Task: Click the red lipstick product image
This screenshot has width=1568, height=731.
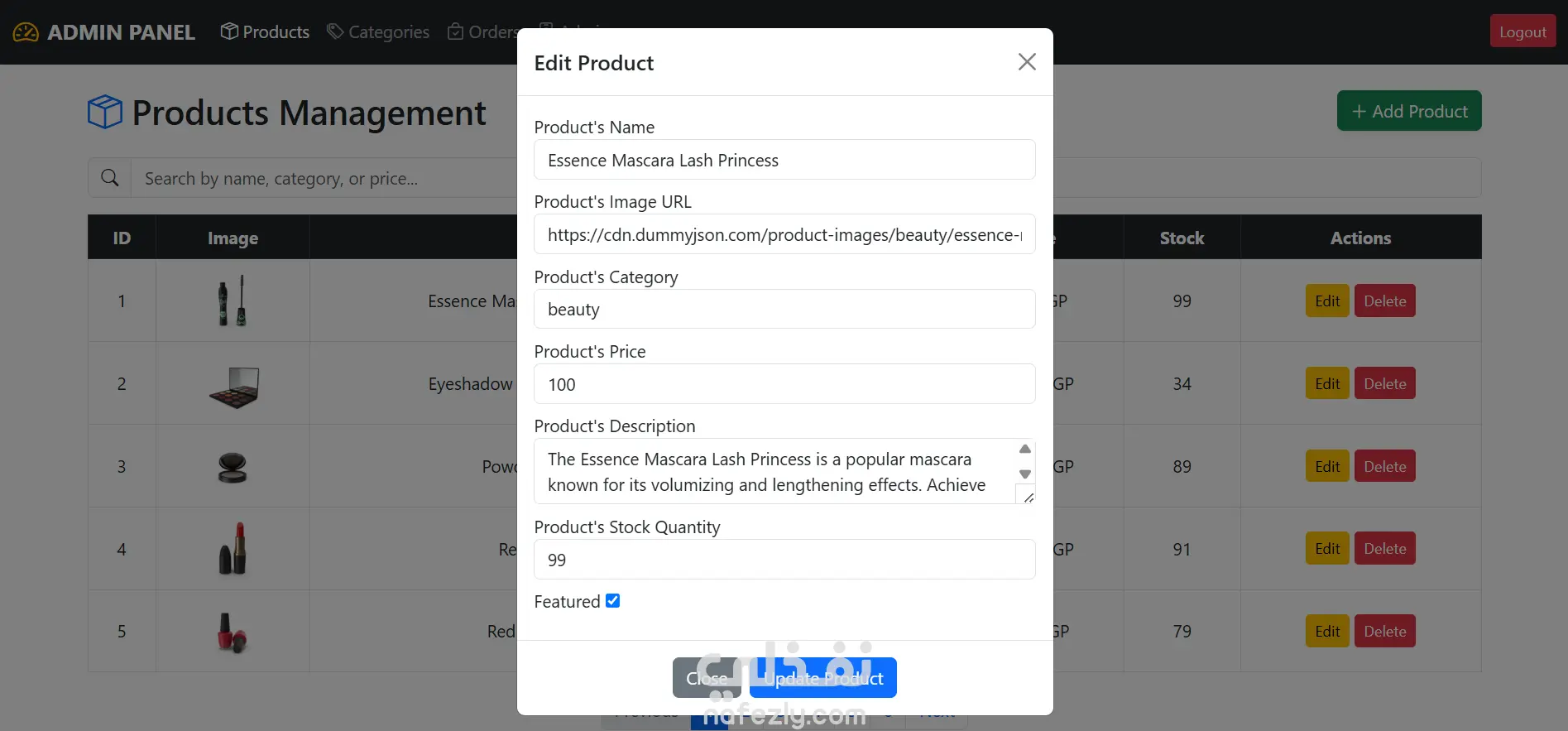Action: 233,550
